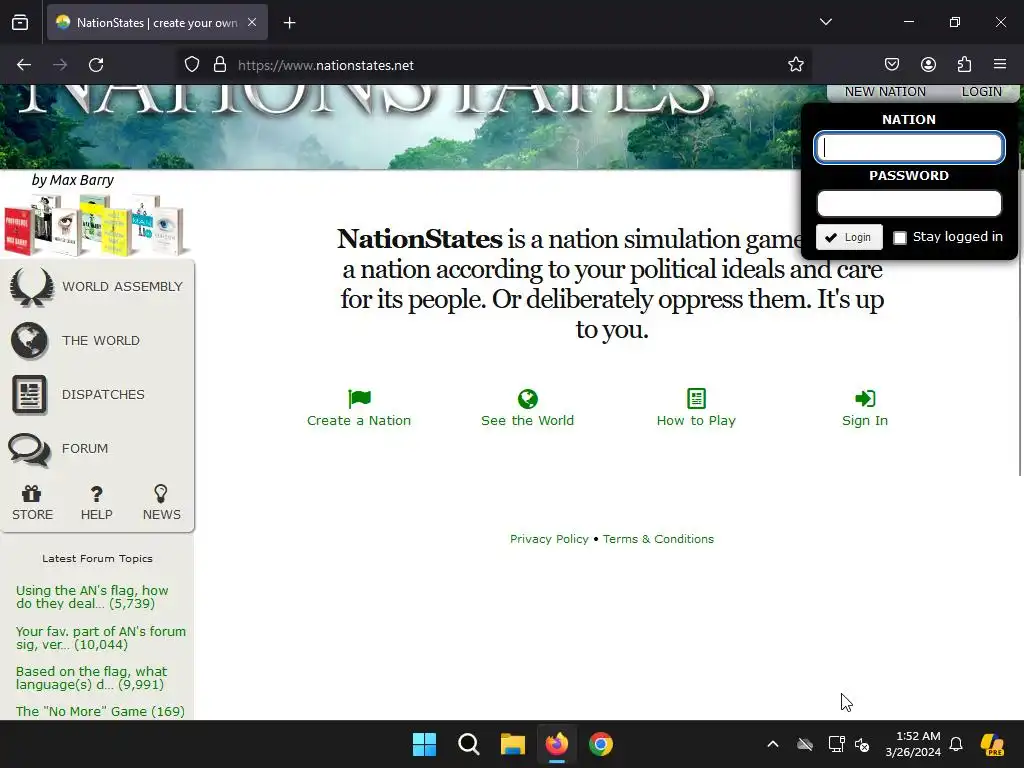
Task: Reload the page with the refresh icon
Action: click(x=96, y=65)
